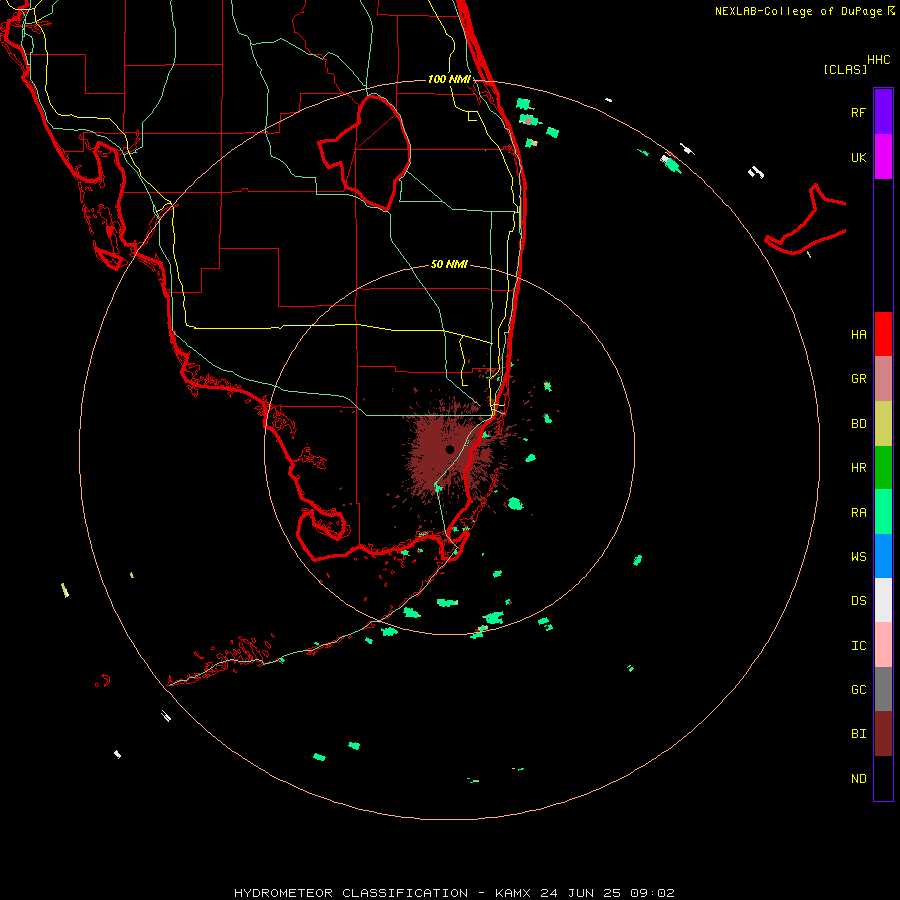Screen dimensions: 900x900
Task: Click the HR dark green legend swatch
Action: pyautogui.click(x=883, y=468)
